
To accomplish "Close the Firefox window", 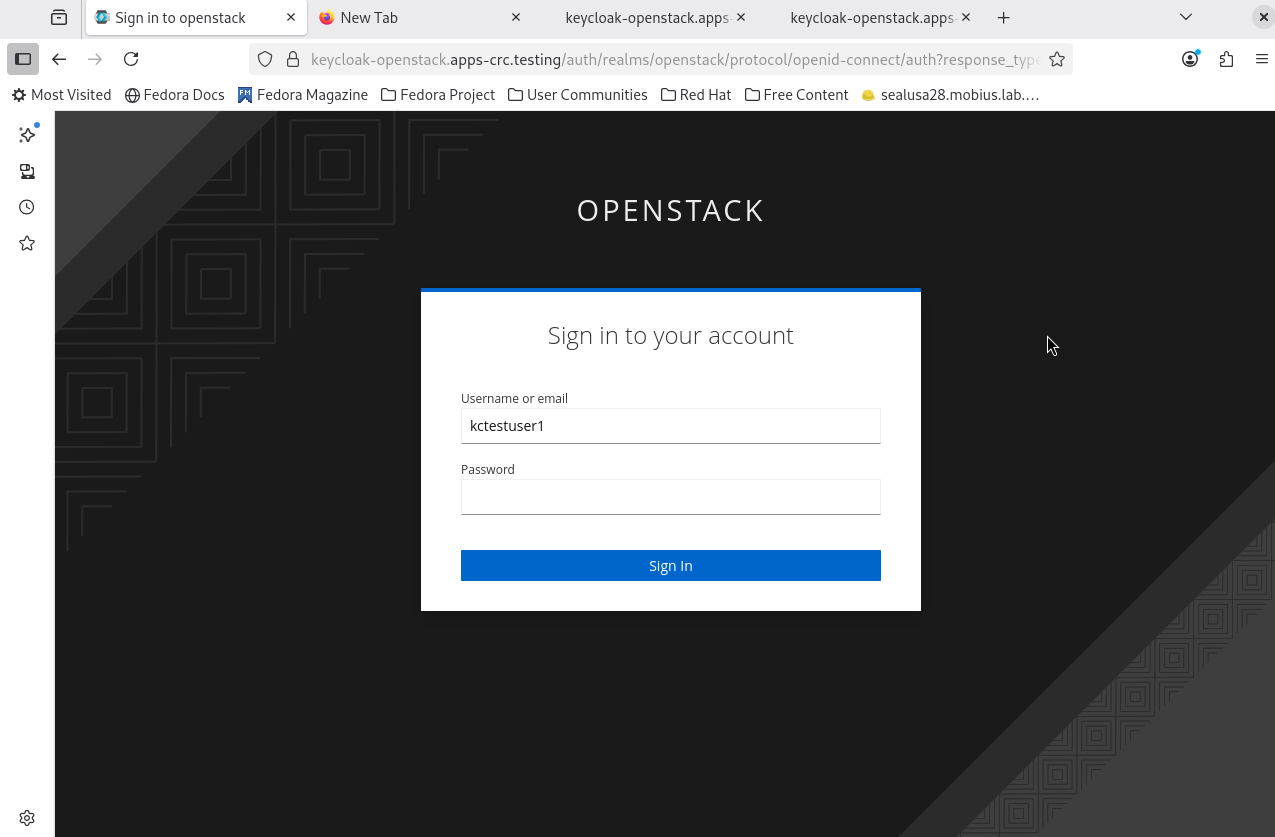I will tap(1264, 17).
